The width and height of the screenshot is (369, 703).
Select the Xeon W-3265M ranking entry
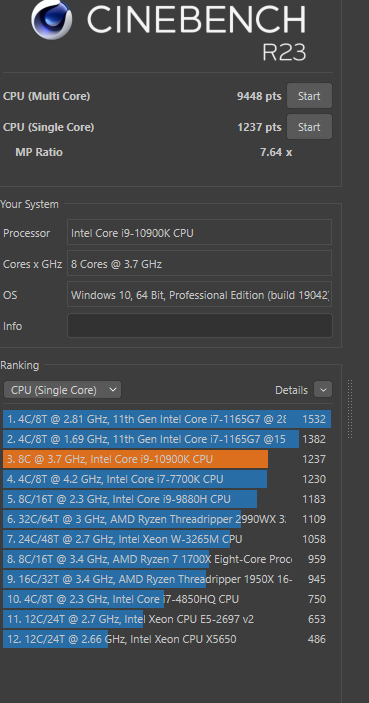pyautogui.click(x=167, y=539)
